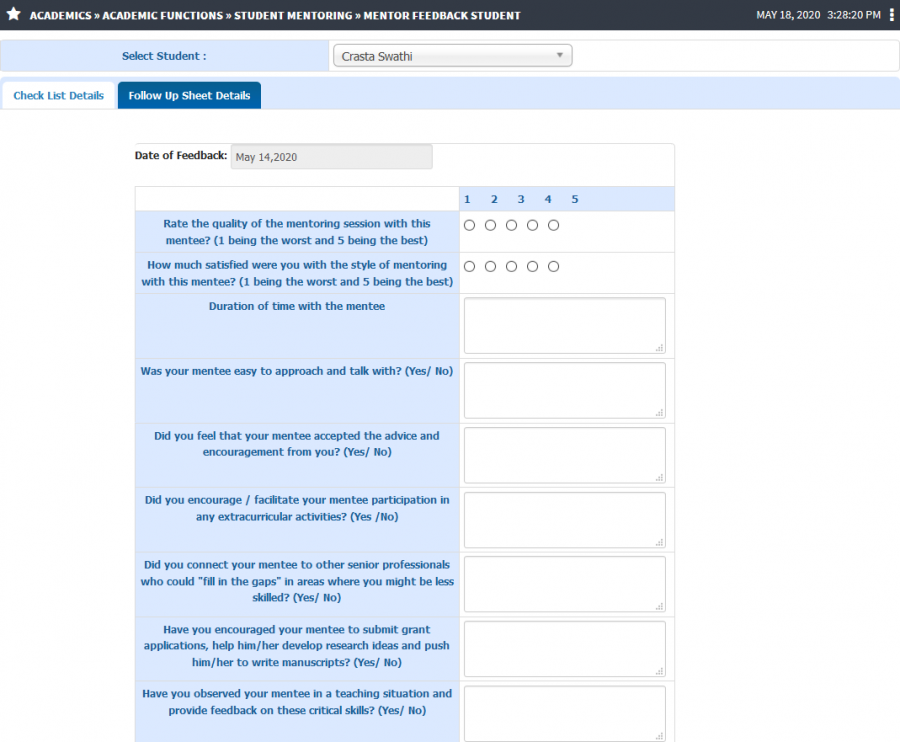Click the grant applications answer box
Screen dimensions: 900x742
pyautogui.click(x=565, y=649)
